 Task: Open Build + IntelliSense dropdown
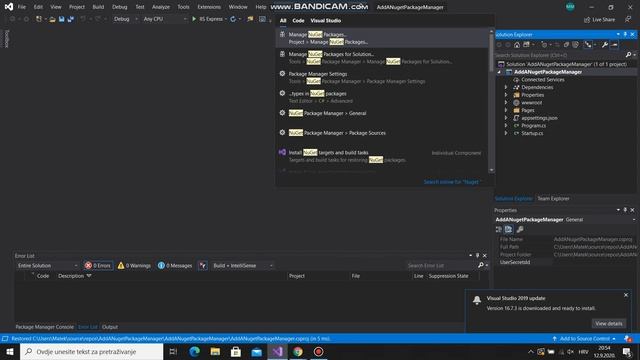point(242,265)
